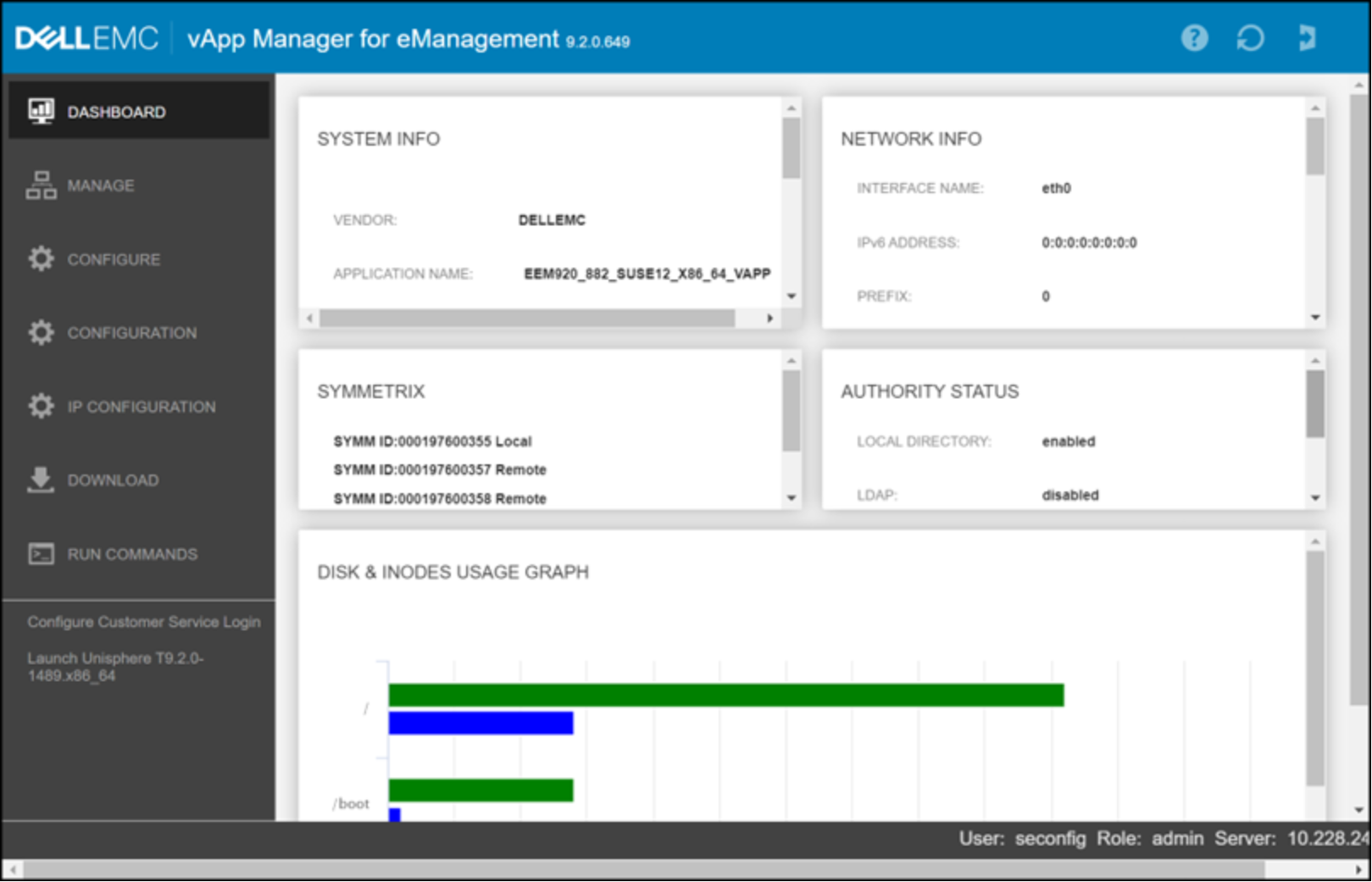1372x882 pixels.
Task: Click the IP Configuration gear icon
Action: 41,407
